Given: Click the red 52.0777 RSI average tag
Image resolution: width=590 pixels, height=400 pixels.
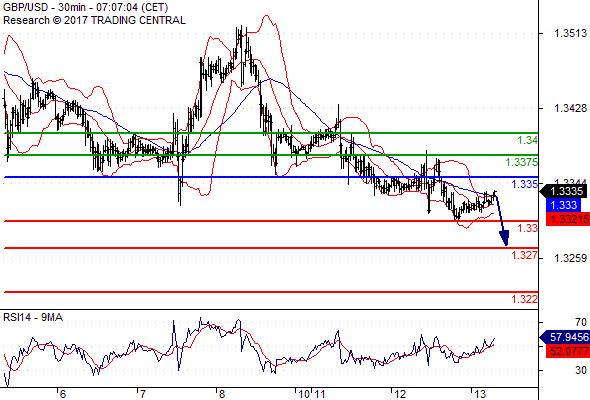Looking at the screenshot, I should point(567,351).
